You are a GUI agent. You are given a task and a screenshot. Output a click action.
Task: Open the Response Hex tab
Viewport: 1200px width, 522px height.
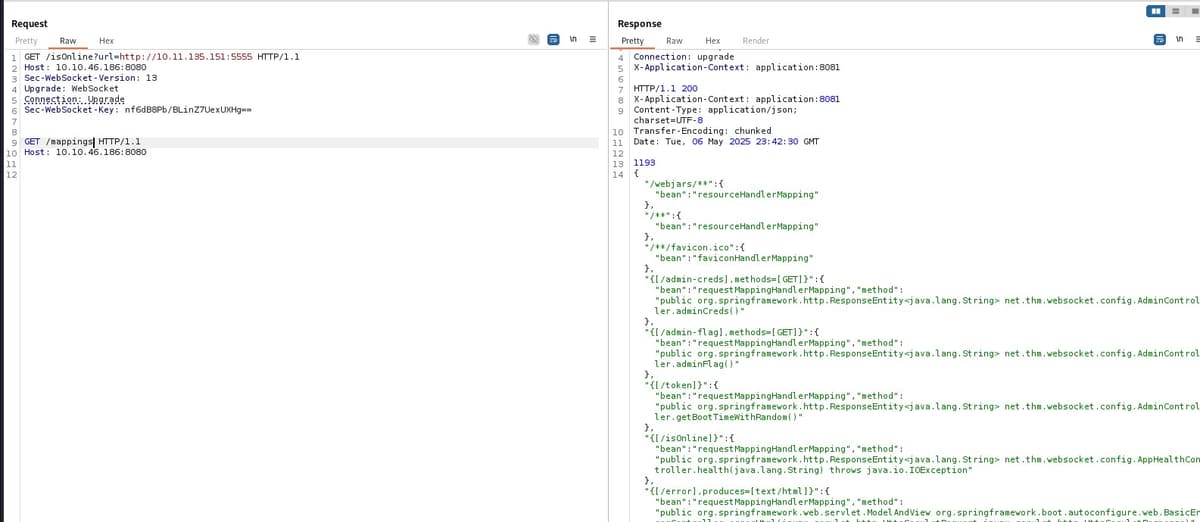click(712, 41)
